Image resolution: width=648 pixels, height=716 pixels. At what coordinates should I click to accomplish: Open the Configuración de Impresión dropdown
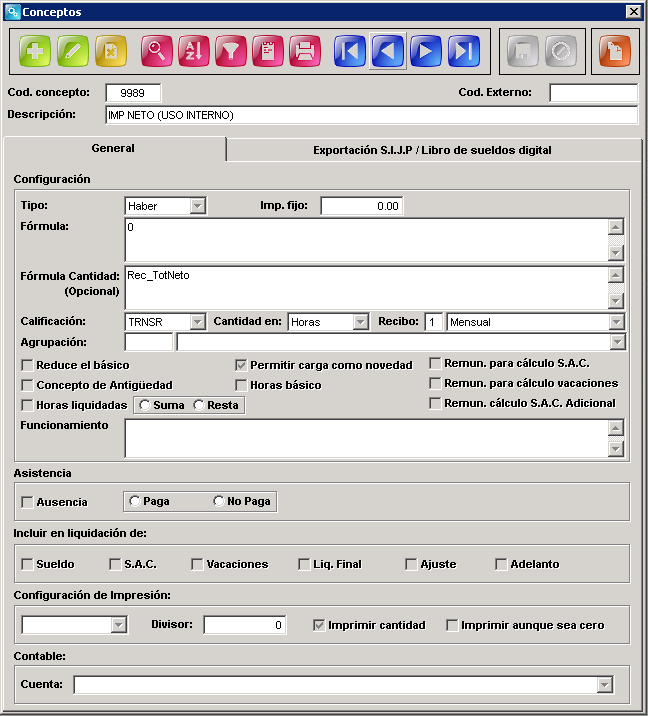coord(118,625)
